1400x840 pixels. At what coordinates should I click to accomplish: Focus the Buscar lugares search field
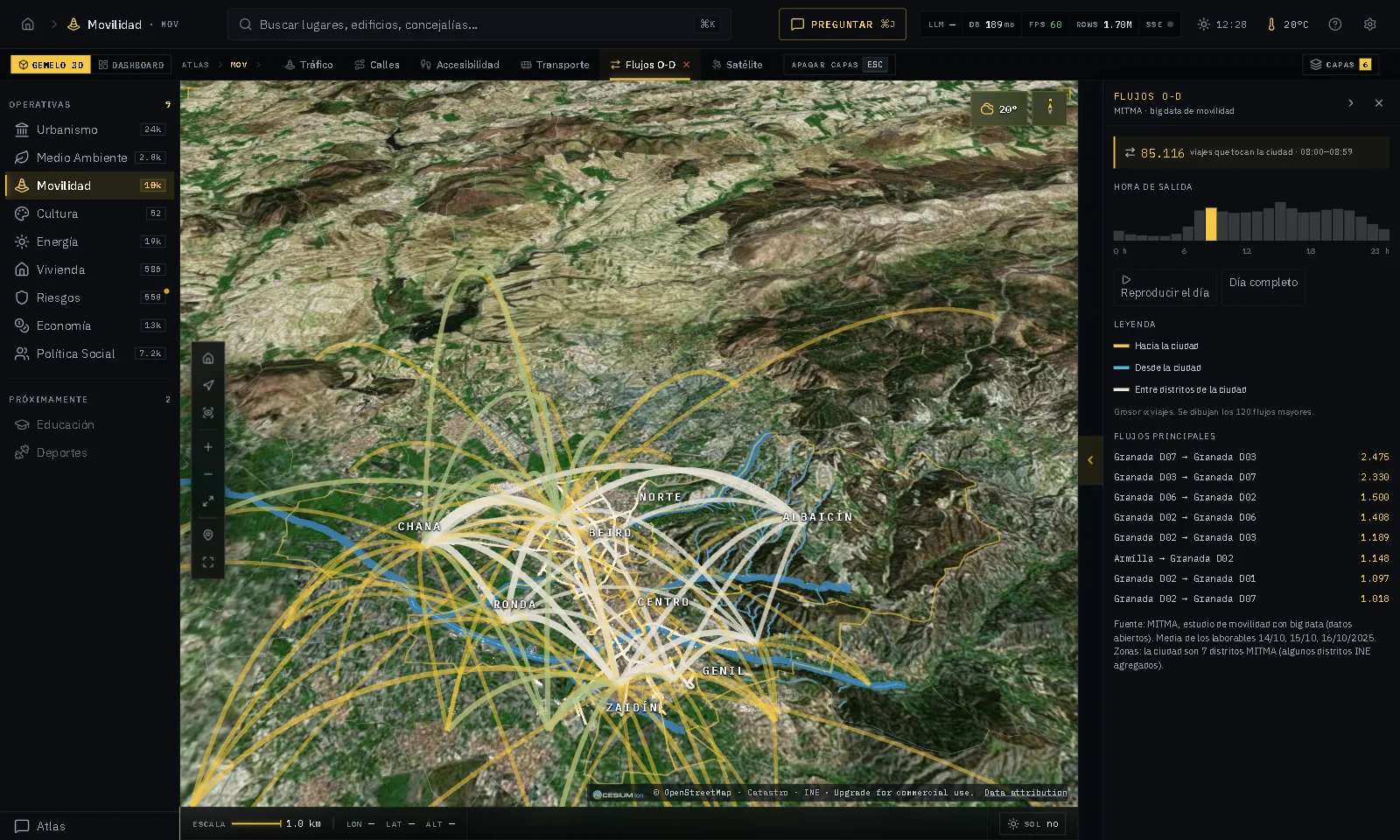[x=479, y=24]
